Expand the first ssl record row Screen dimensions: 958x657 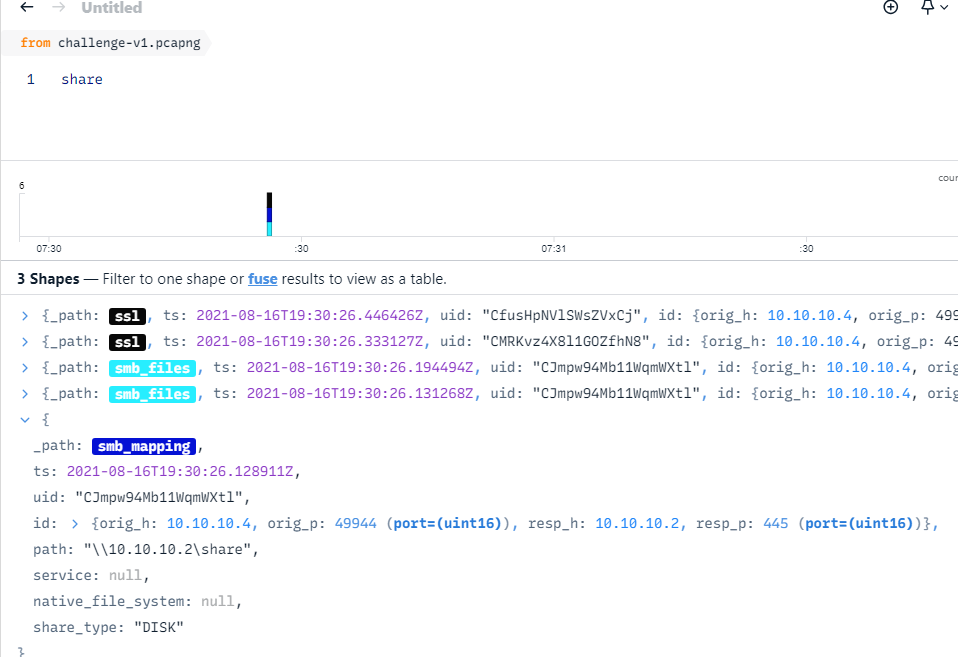click(x=25, y=316)
